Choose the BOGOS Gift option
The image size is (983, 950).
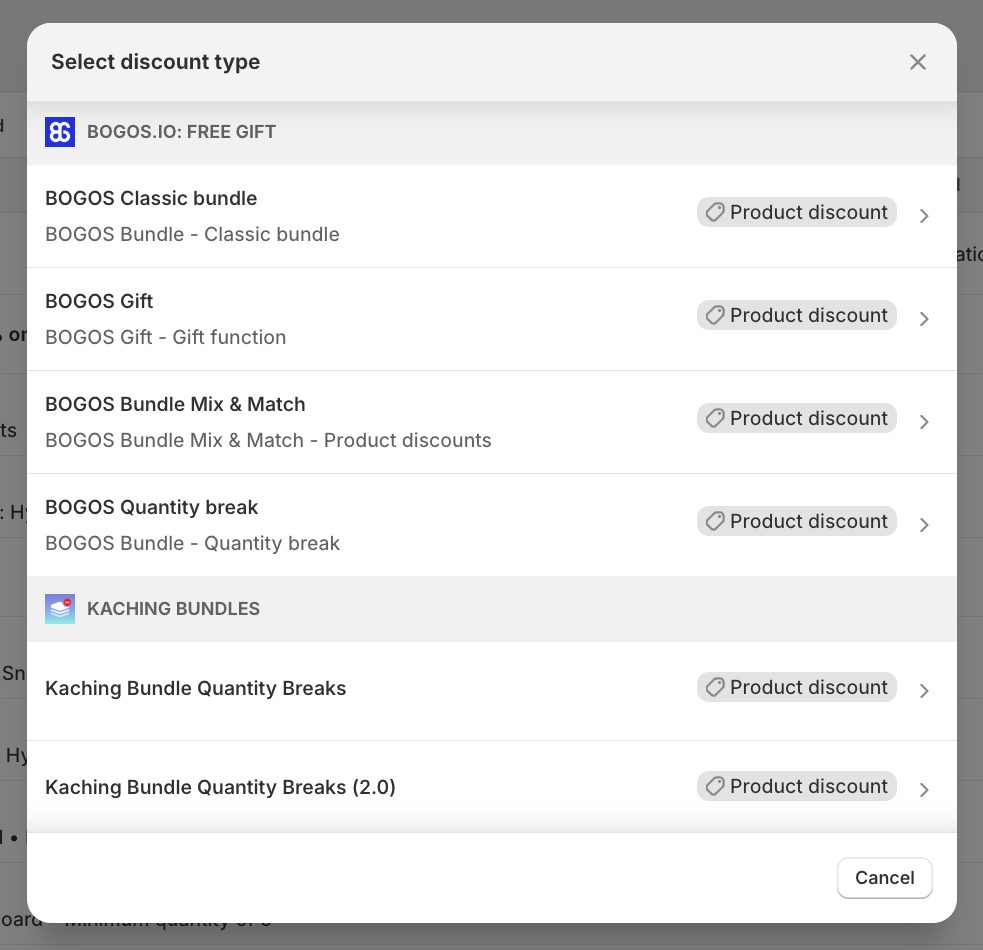tap(99, 302)
